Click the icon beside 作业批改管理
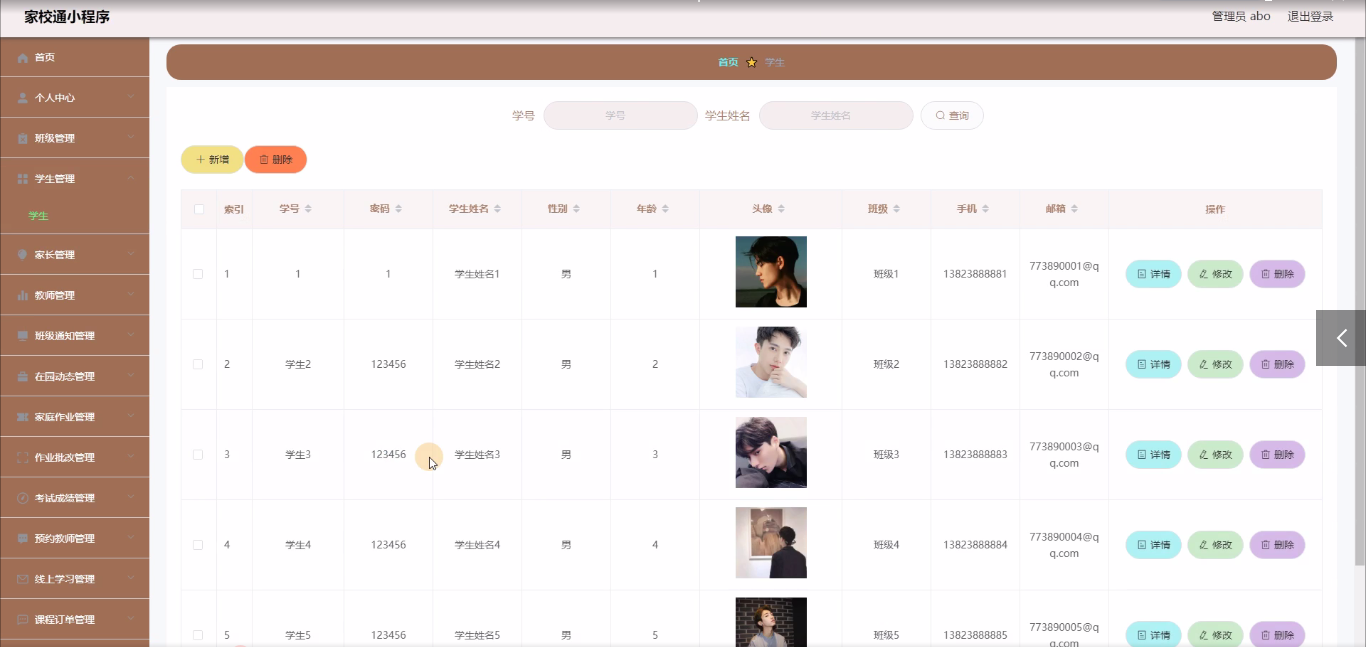The height and width of the screenshot is (647, 1366). (x=23, y=458)
